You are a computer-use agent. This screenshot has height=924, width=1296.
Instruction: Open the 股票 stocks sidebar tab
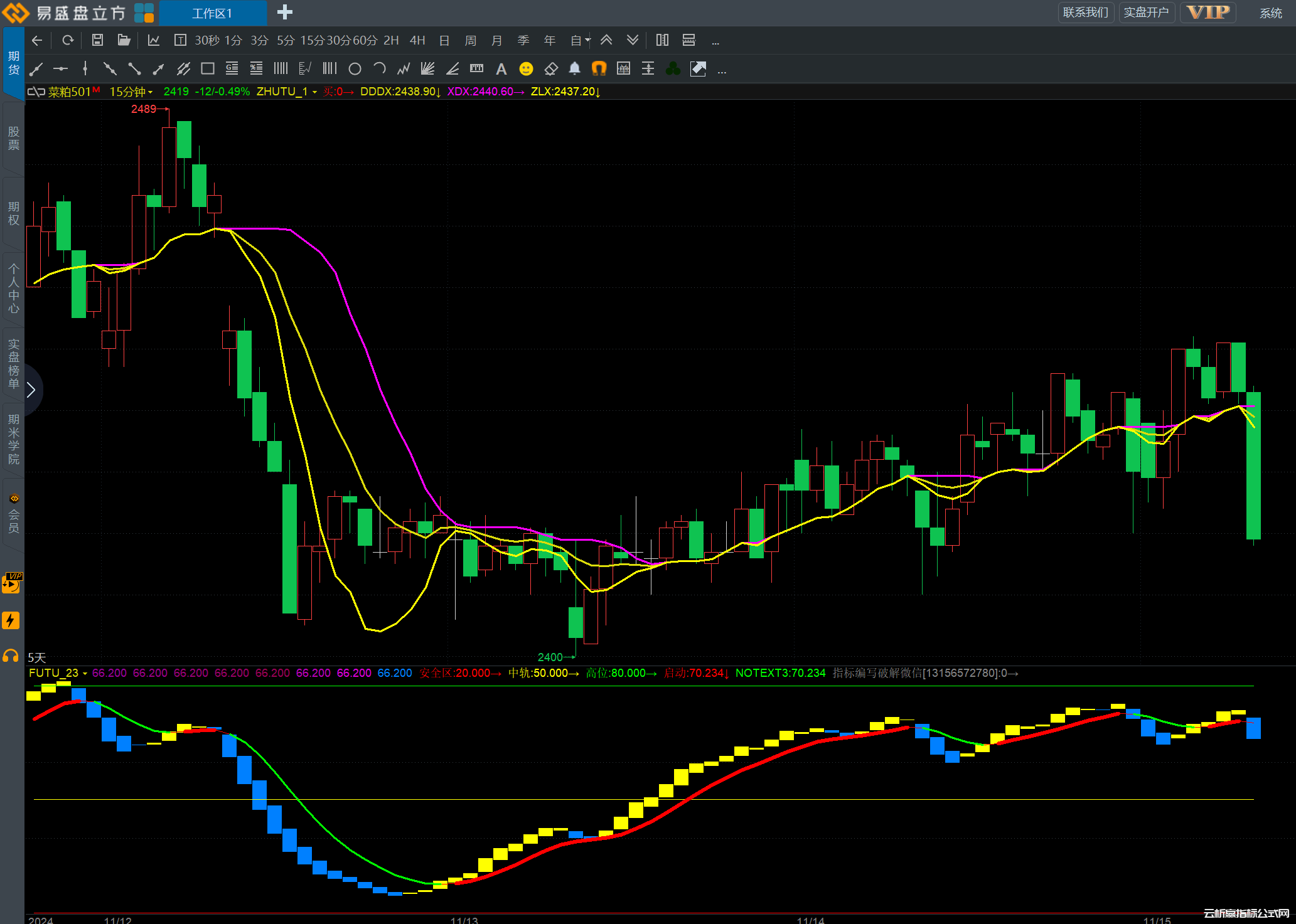pyautogui.click(x=13, y=138)
